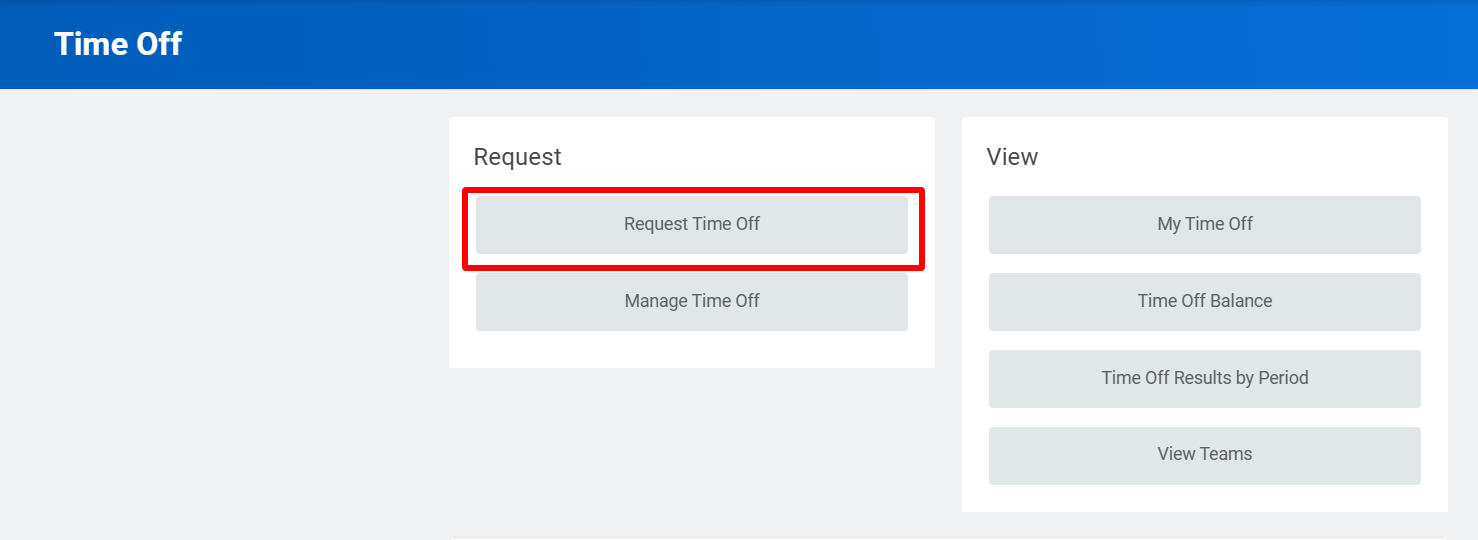Image resolution: width=1478 pixels, height=540 pixels.
Task: Click the partially visible panel at bottom edge
Action: click(x=948, y=537)
